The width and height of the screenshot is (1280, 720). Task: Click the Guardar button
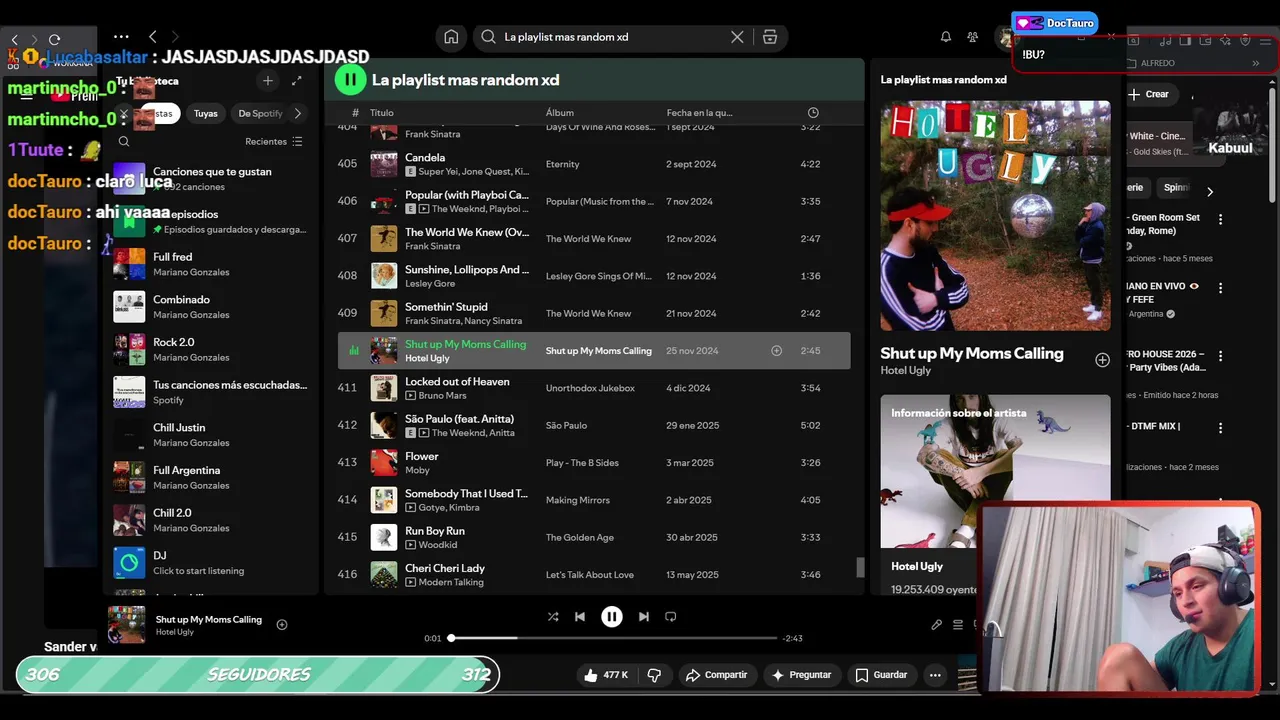click(881, 675)
